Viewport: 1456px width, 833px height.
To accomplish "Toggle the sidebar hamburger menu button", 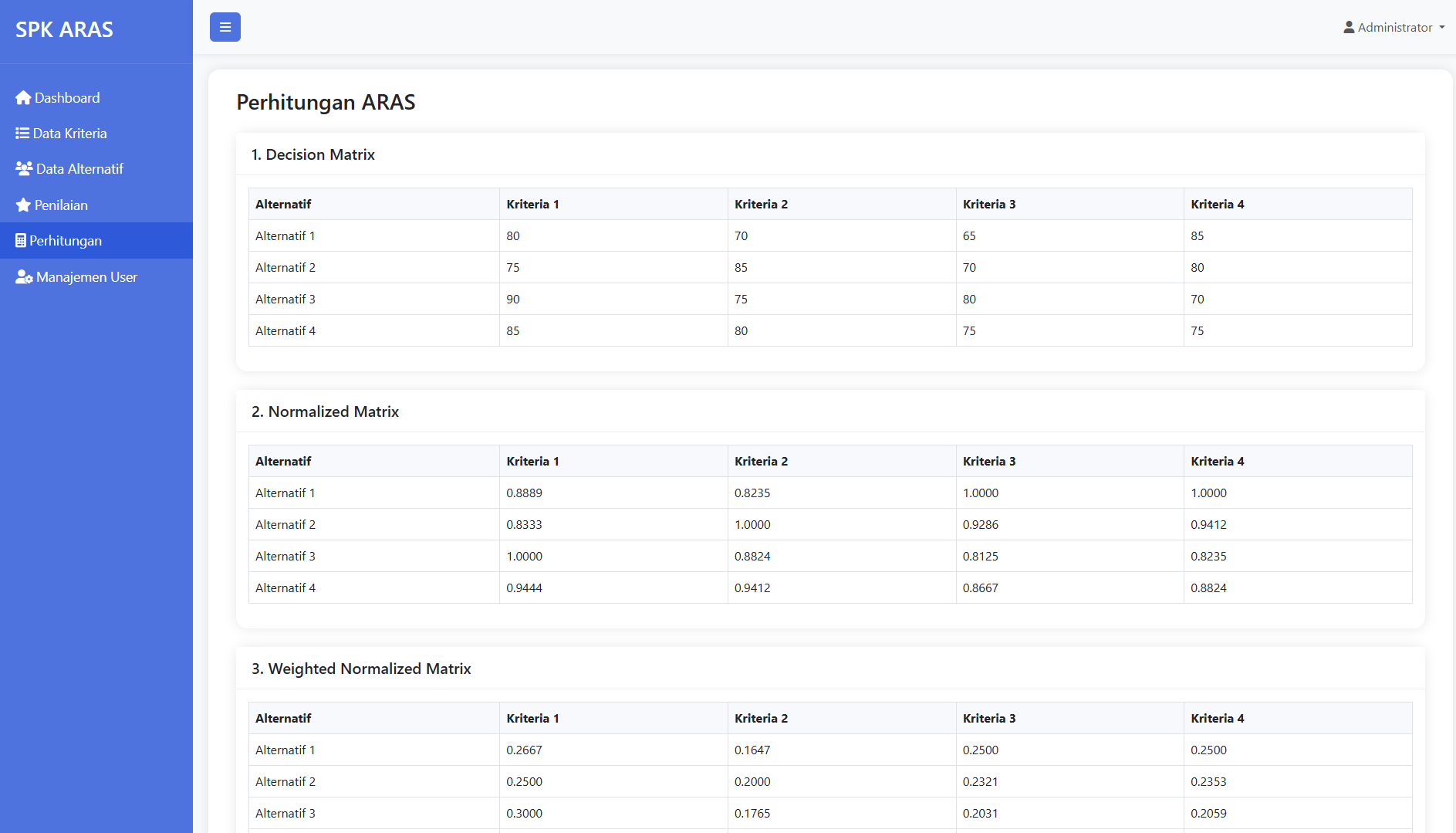I will click(225, 27).
